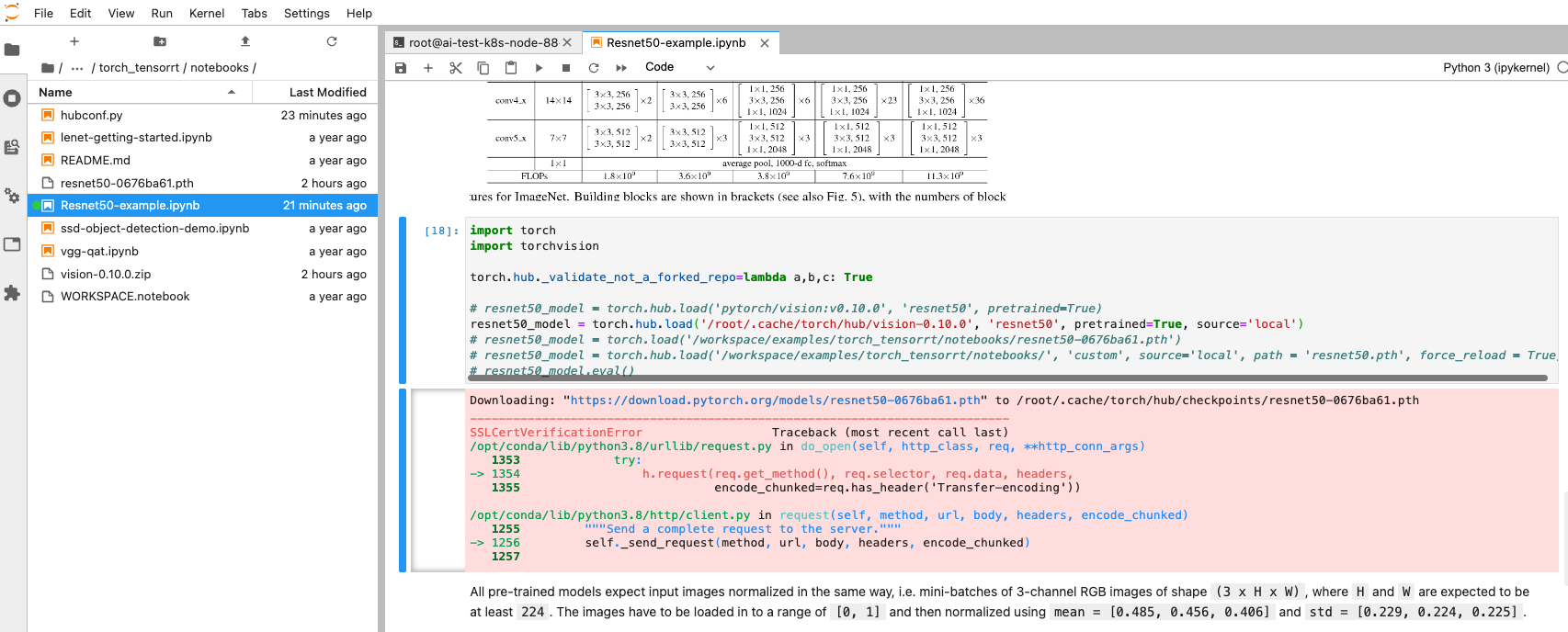Screen dimensions: 1568x632
Task: Open the Extension Manager puzzle icon
Action: click(x=12, y=293)
